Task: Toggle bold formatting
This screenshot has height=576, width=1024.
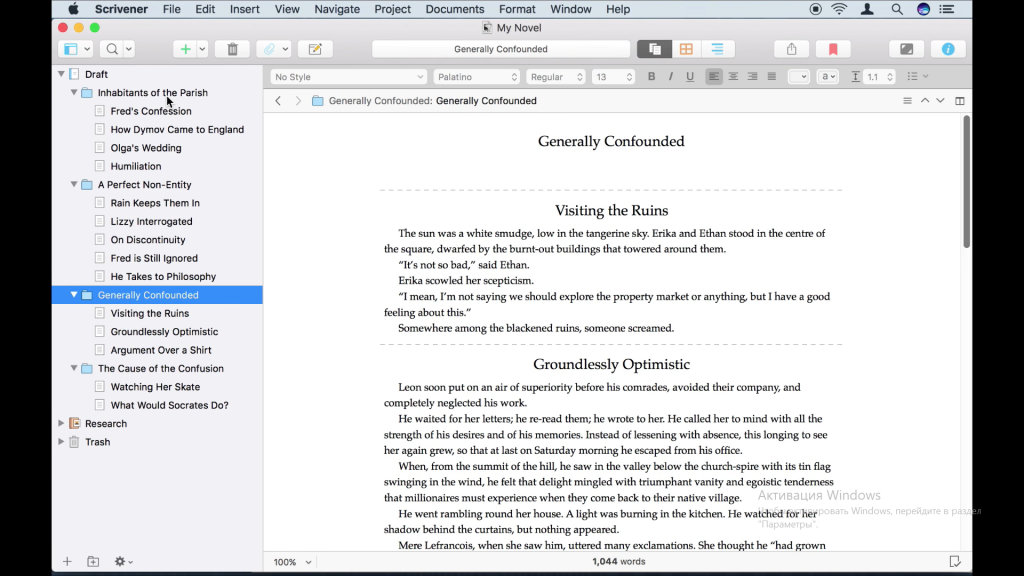Action: pyautogui.click(x=651, y=75)
